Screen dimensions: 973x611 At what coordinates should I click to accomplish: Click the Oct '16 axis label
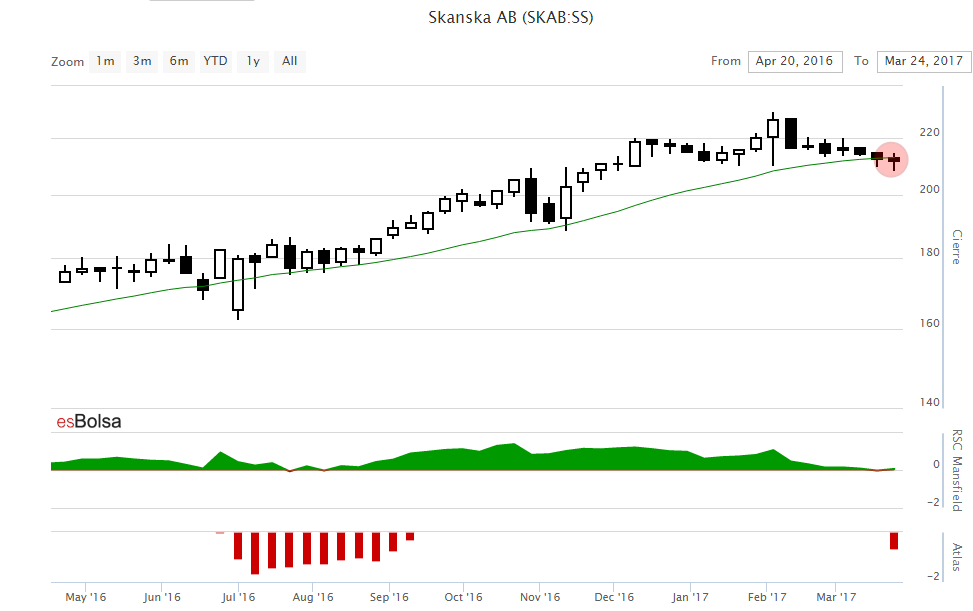coord(464,597)
